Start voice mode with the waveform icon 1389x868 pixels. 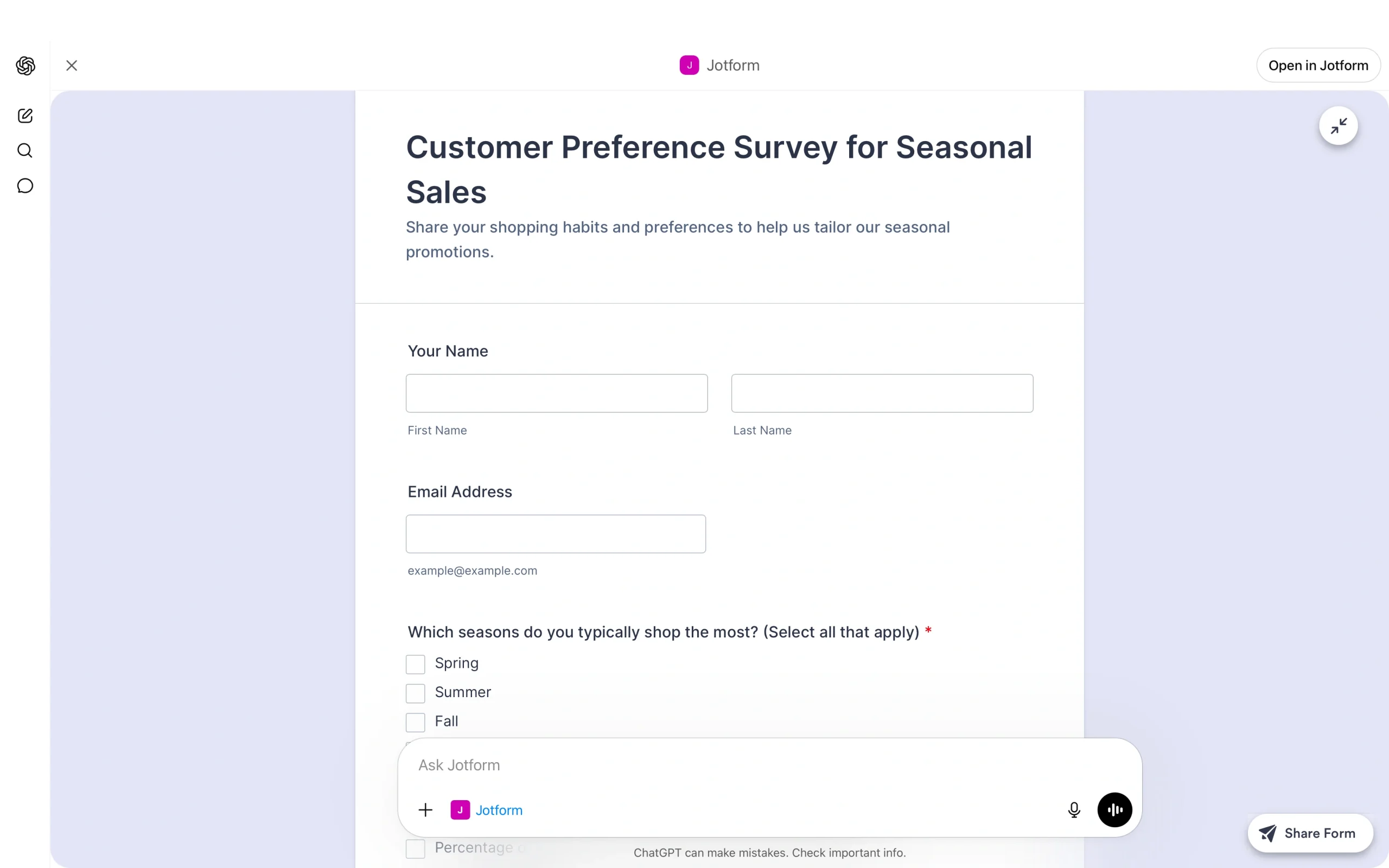pos(1114,809)
